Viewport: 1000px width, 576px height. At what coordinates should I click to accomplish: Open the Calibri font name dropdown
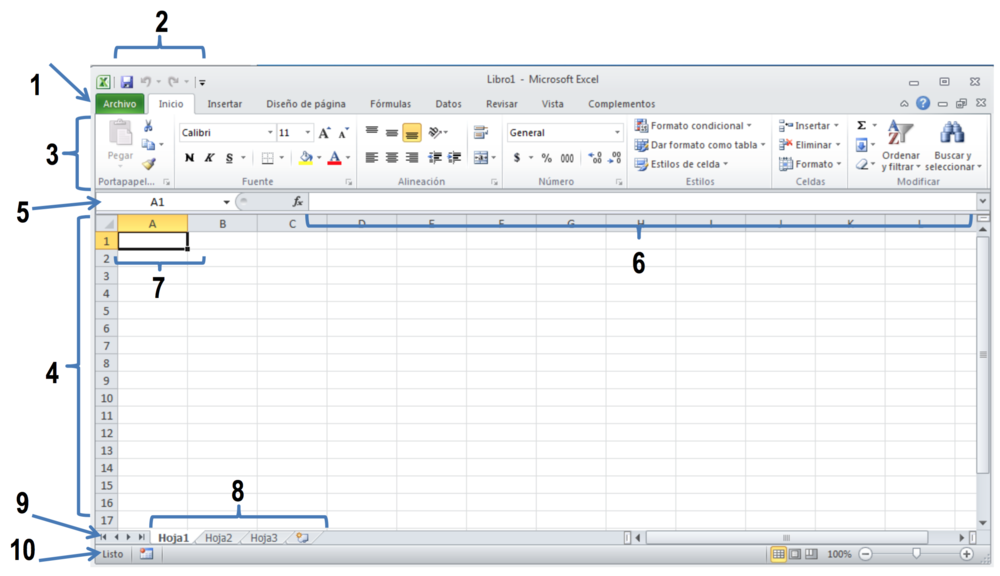(x=270, y=133)
